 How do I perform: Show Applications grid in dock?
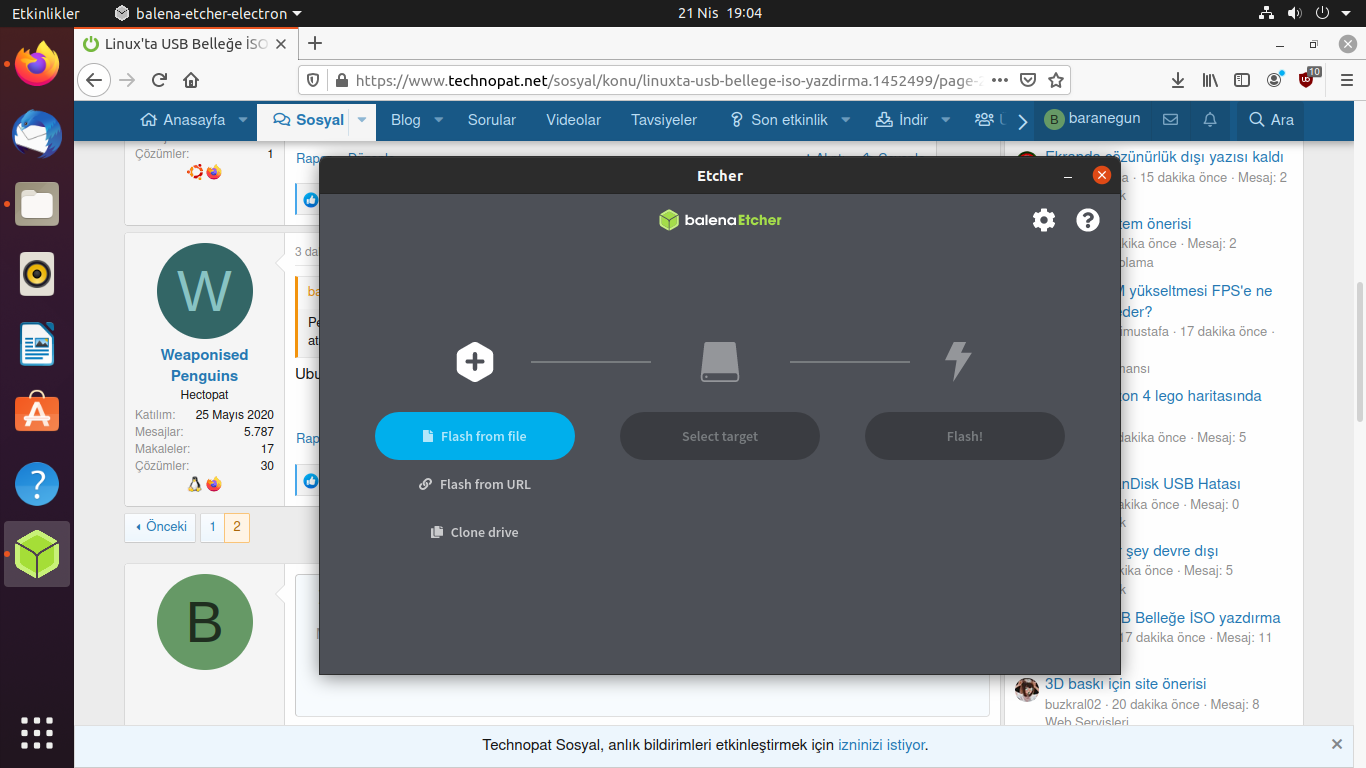click(37, 733)
